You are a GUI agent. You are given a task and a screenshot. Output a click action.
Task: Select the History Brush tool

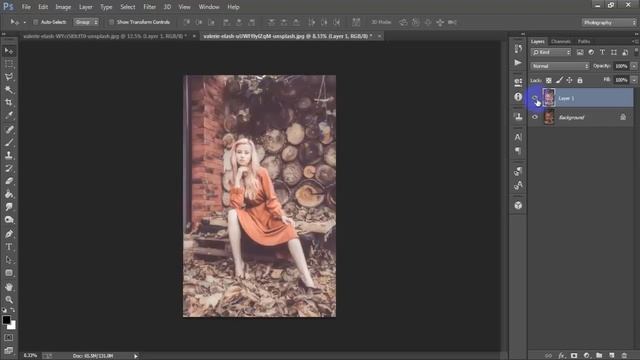pos(9,168)
